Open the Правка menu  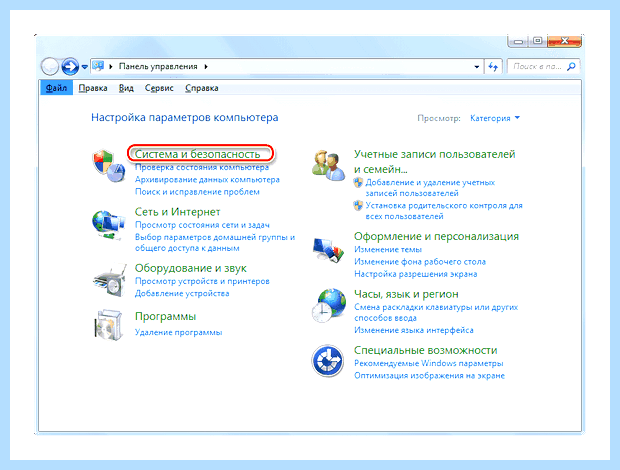click(x=93, y=88)
